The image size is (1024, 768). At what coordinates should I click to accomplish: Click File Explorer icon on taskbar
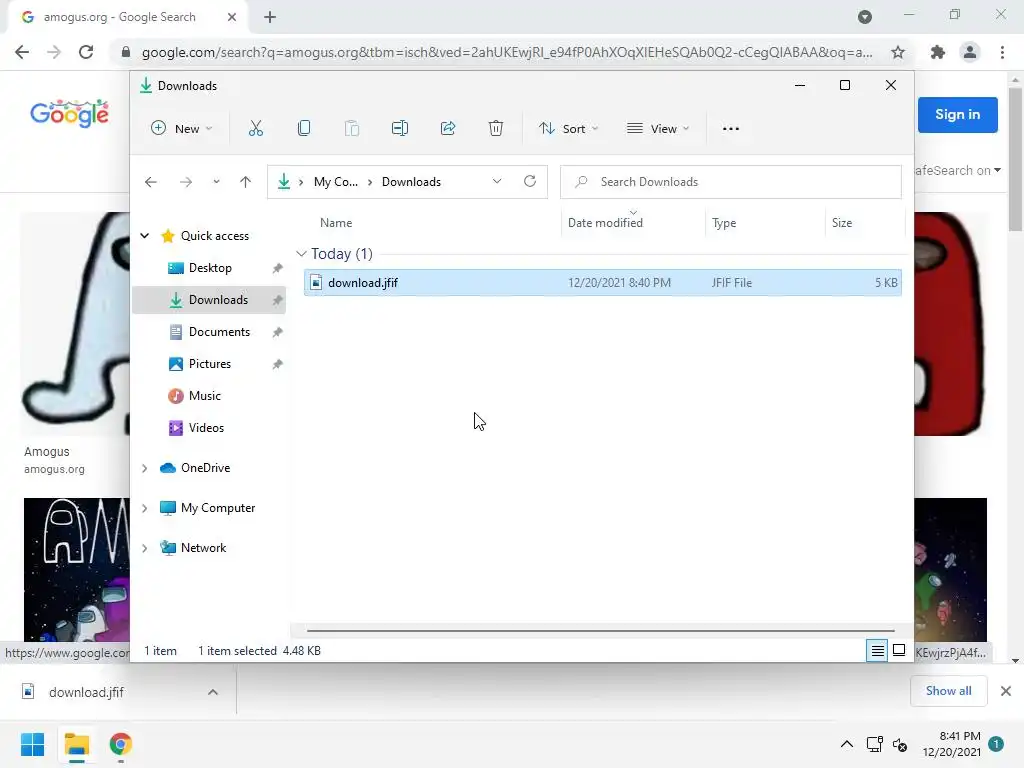tap(76, 744)
